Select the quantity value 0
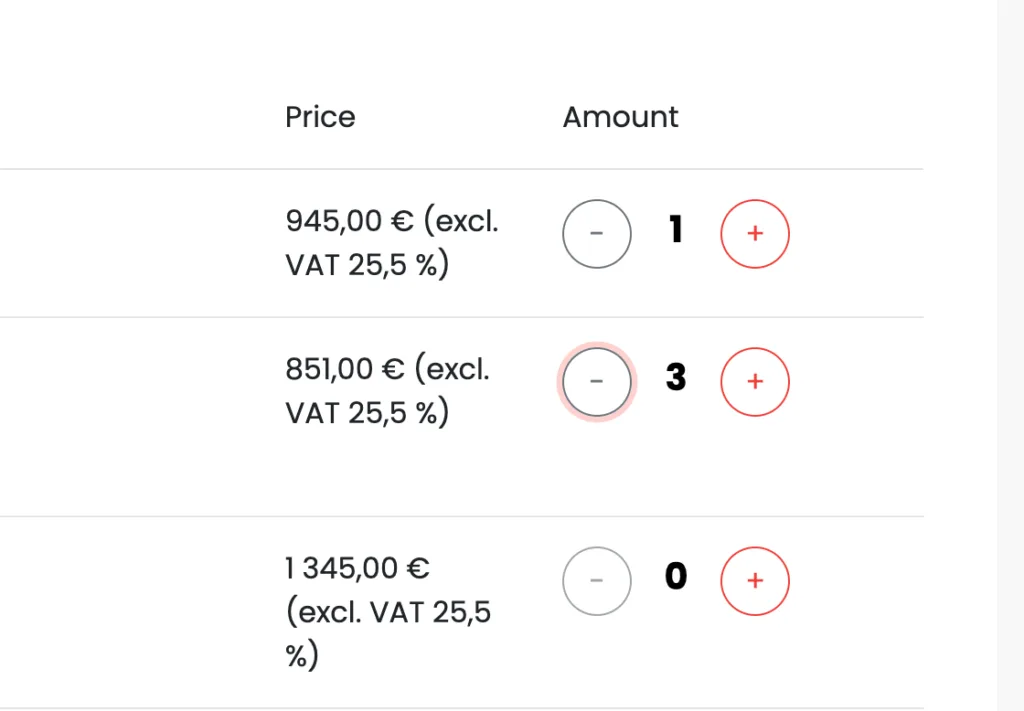Screen dimensions: 1024x711 (x=676, y=577)
